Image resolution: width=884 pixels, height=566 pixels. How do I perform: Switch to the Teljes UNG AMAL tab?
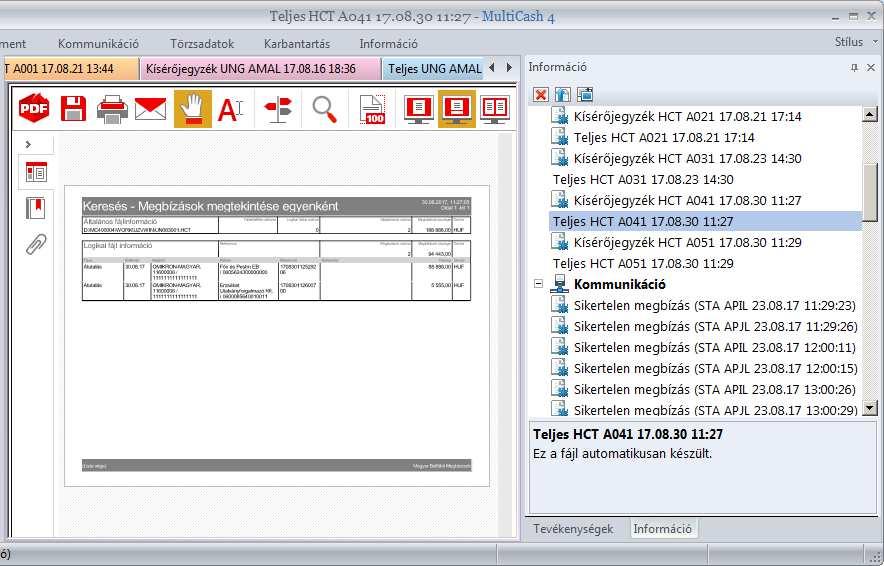tap(433, 69)
